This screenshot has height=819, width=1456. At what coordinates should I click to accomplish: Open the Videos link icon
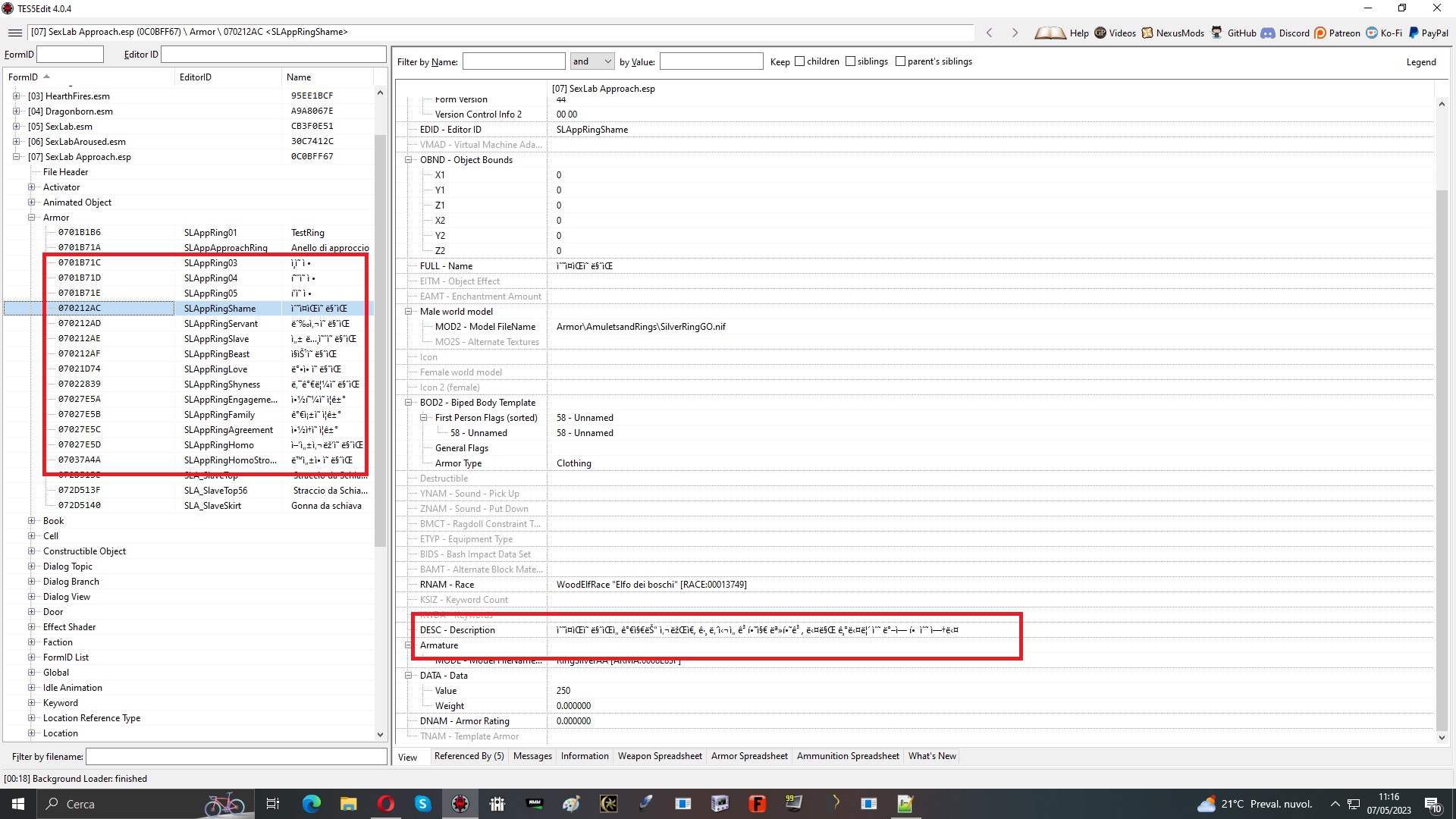click(x=1100, y=33)
